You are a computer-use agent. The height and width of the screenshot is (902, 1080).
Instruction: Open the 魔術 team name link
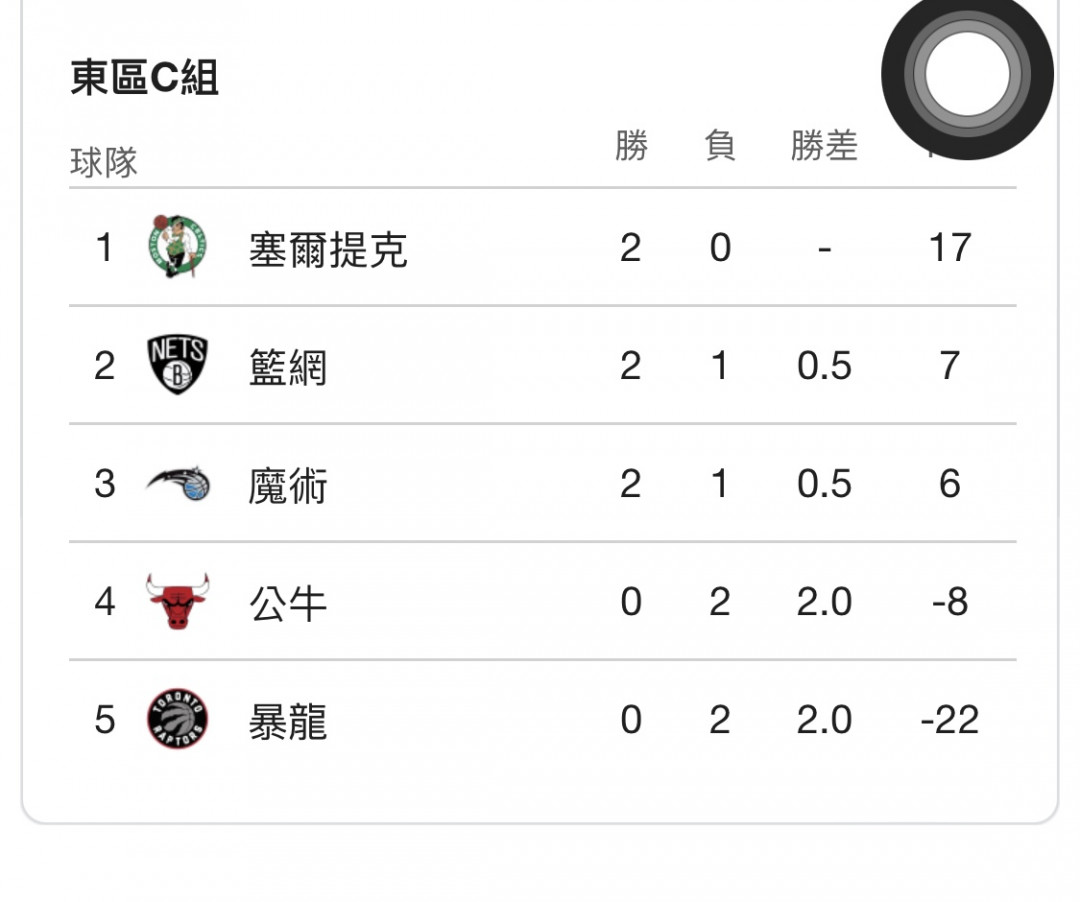pyautogui.click(x=287, y=485)
